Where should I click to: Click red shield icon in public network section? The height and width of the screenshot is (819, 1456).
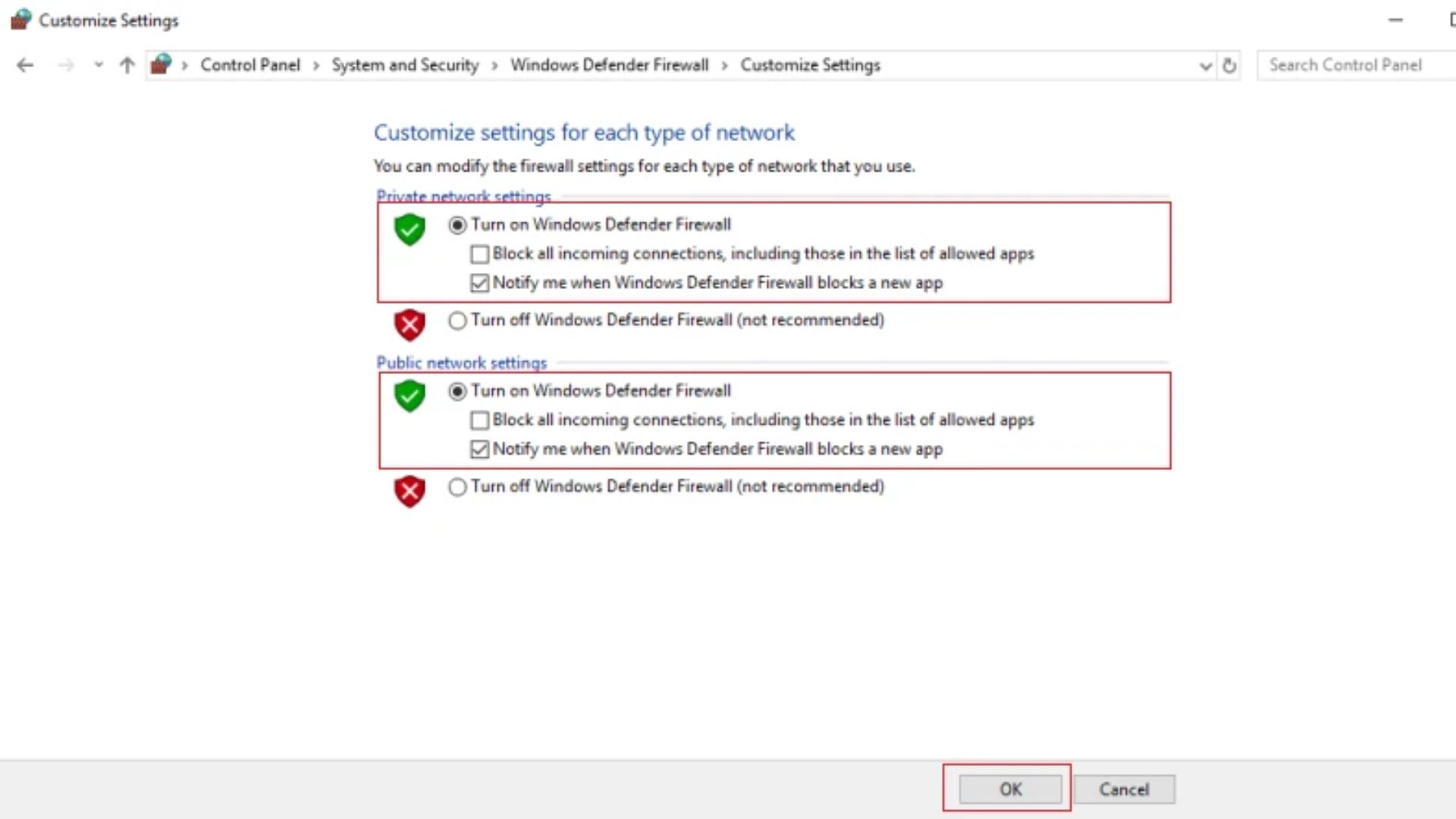pos(409,491)
